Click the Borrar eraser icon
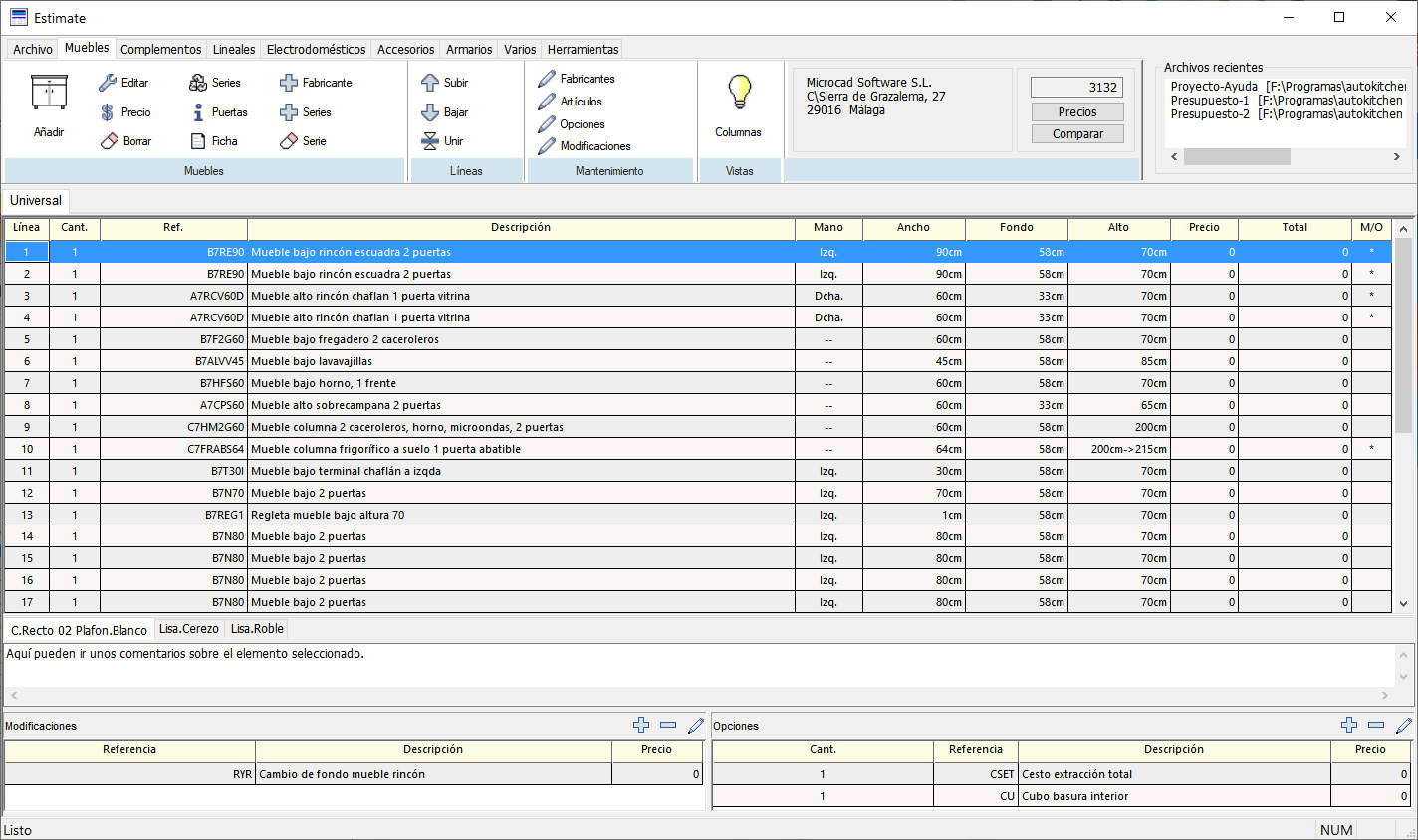The height and width of the screenshot is (840, 1418). tap(109, 141)
